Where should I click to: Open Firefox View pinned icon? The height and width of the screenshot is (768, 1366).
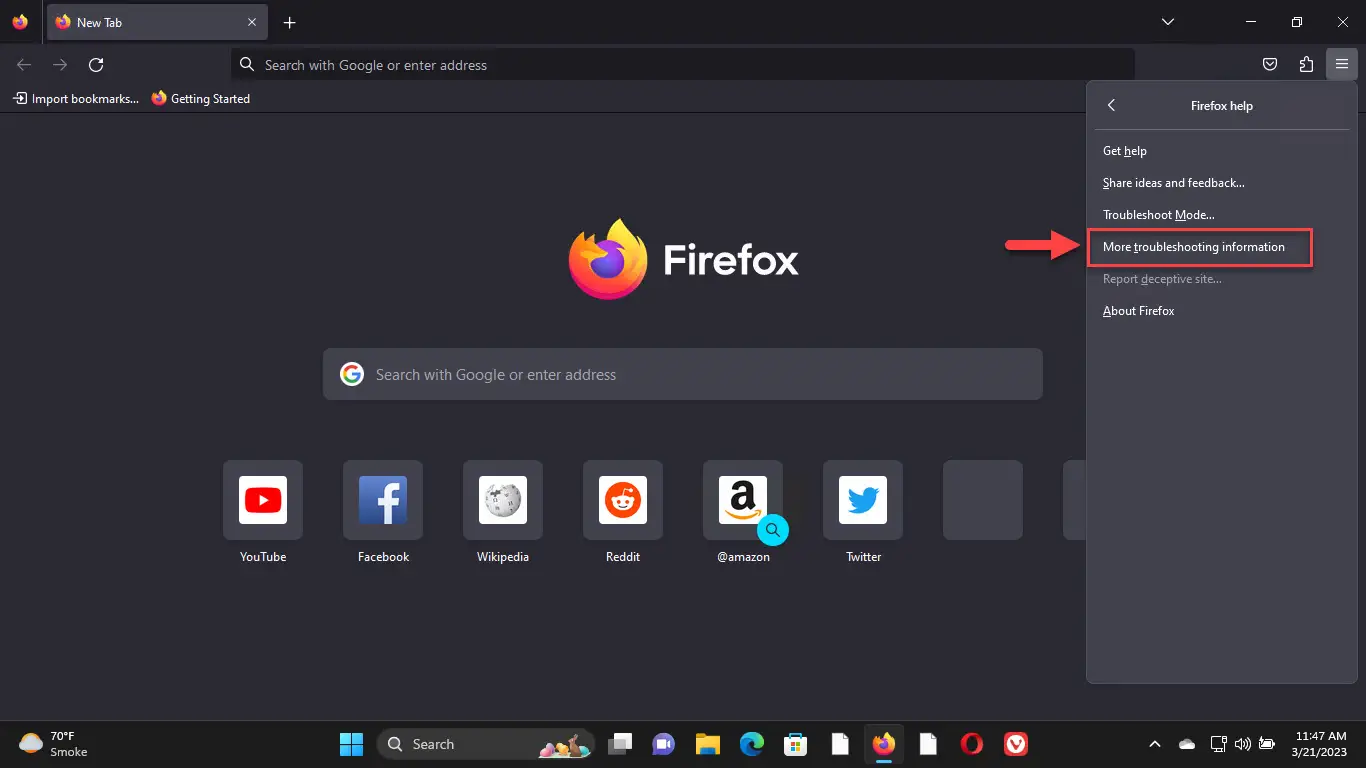tap(20, 22)
